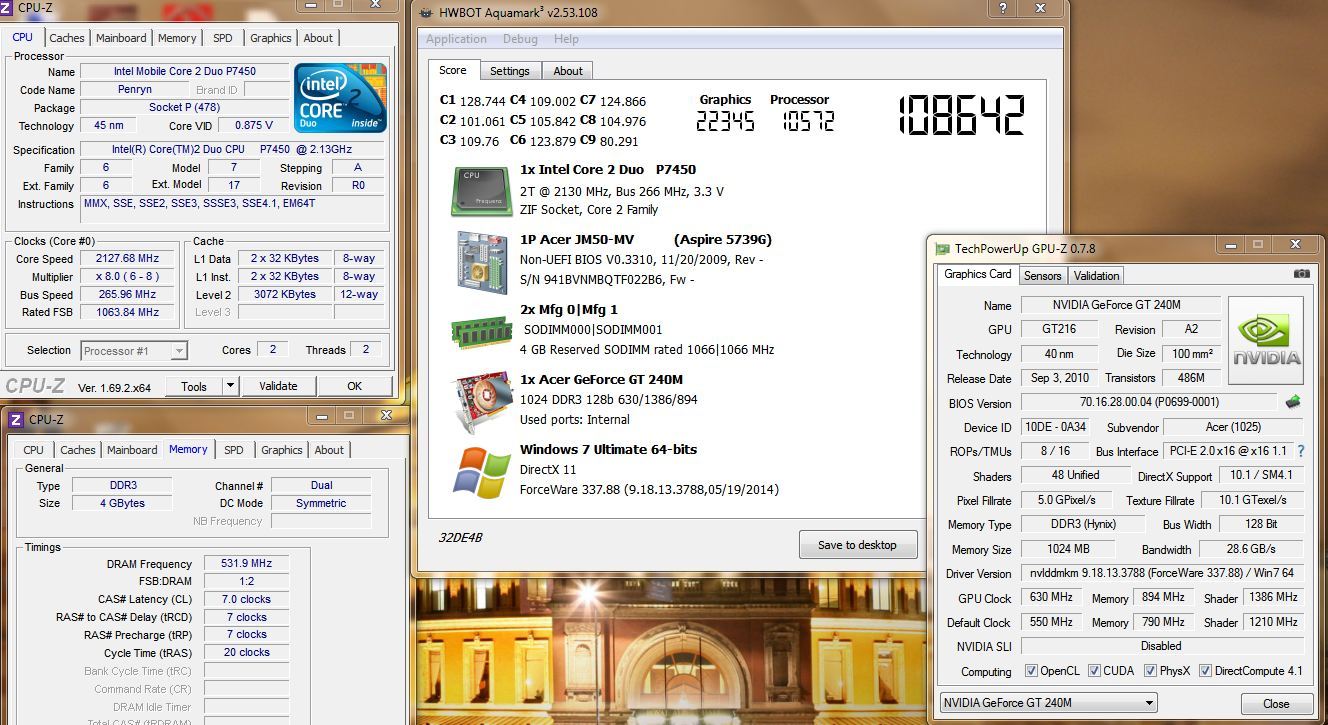Open the Help menu in Aquamark
Image resolution: width=1328 pixels, height=725 pixels.
(x=566, y=39)
